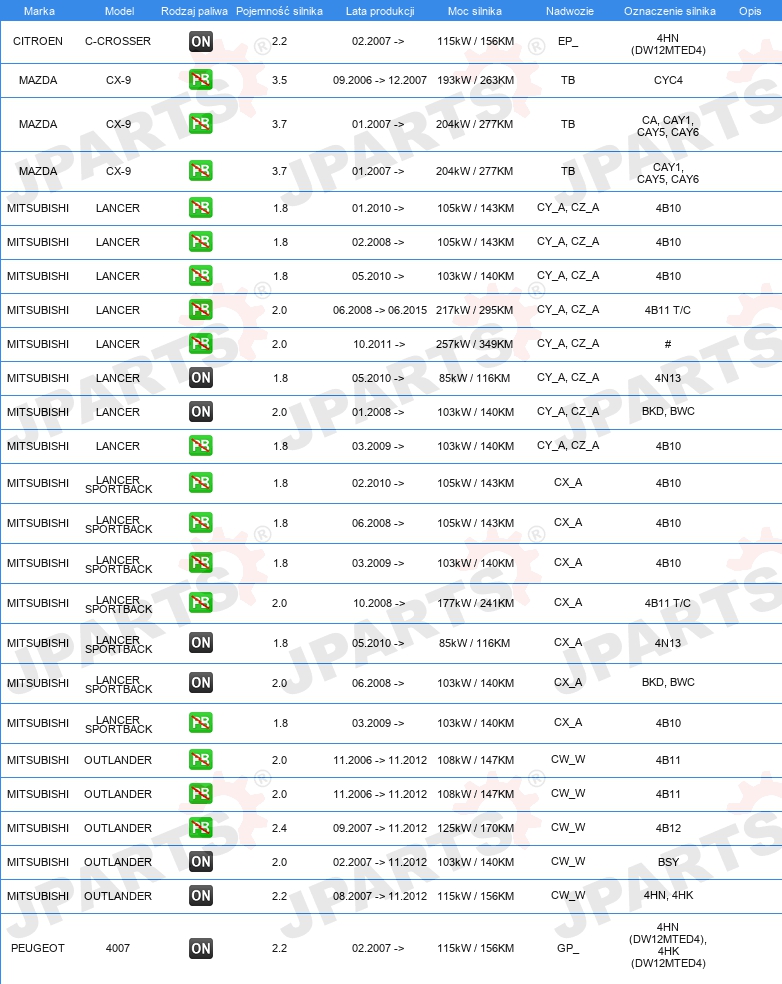Click body code EP_
Viewport: 782px width, 984px height.
click(568, 41)
